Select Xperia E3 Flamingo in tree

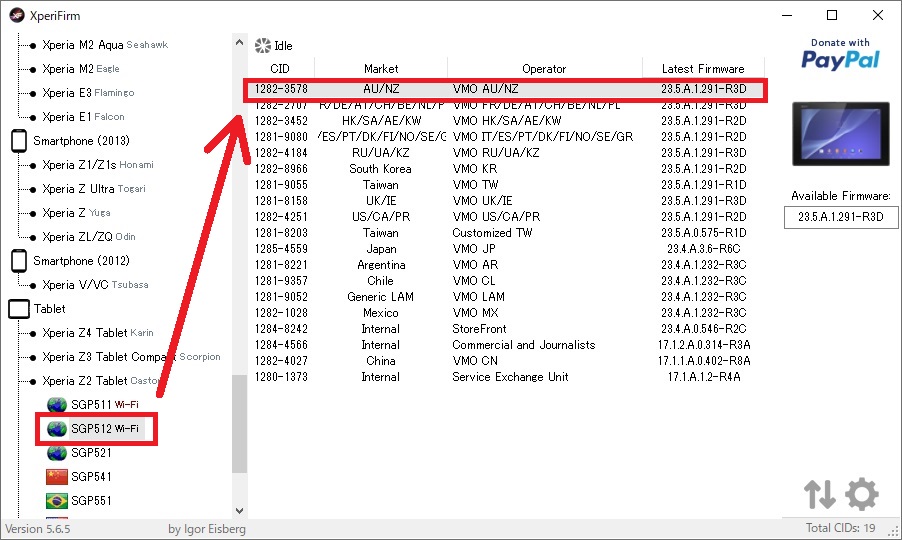[88, 93]
